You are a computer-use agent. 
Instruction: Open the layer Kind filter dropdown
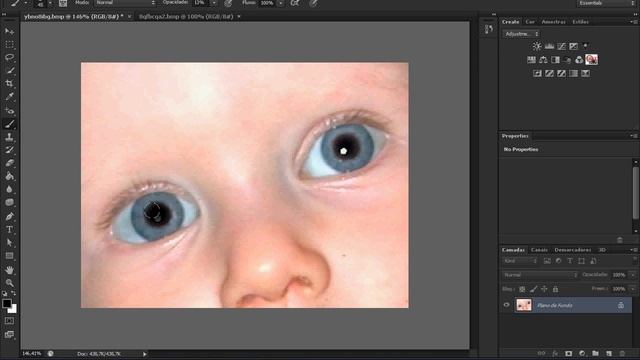coord(520,261)
